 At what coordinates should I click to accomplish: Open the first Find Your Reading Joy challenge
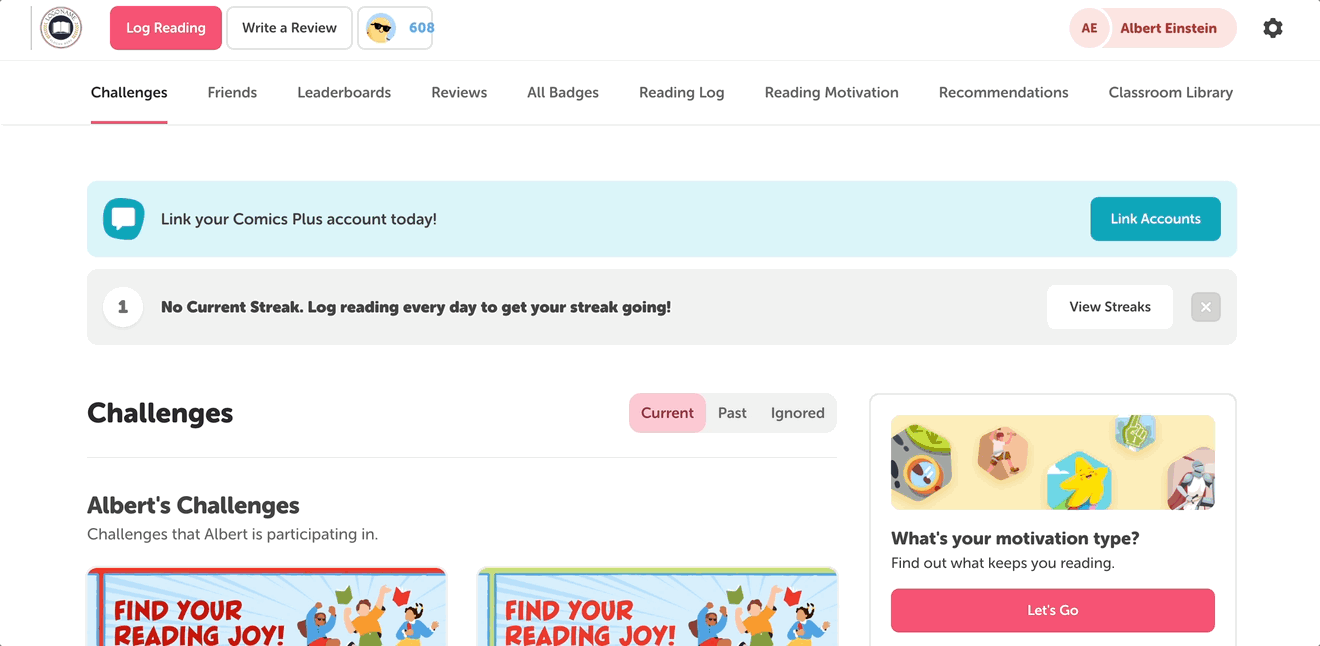267,607
